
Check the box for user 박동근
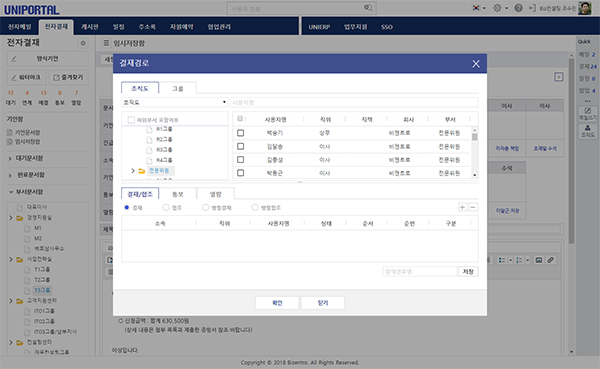pos(240,173)
